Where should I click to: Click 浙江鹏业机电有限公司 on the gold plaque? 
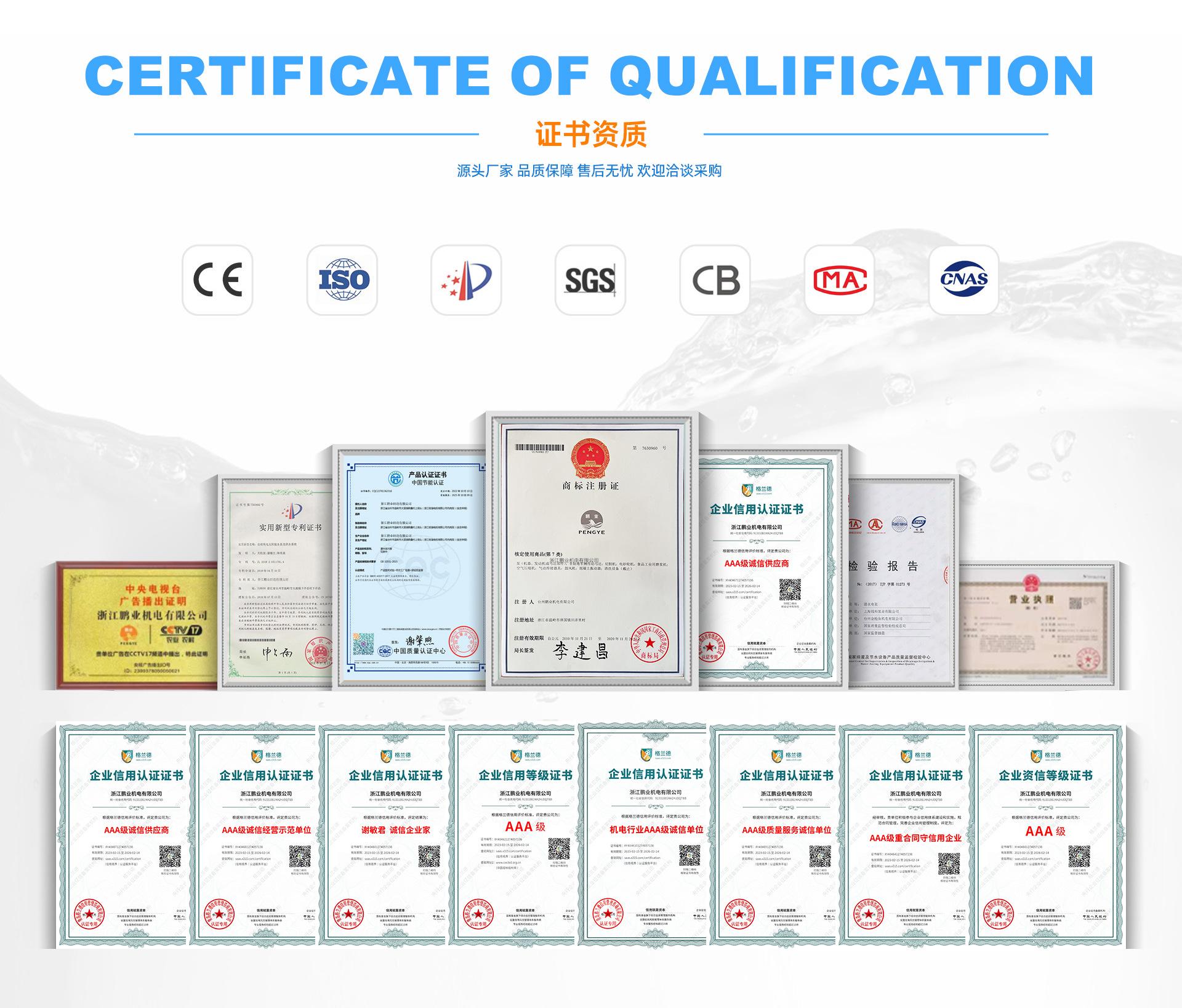(x=153, y=615)
